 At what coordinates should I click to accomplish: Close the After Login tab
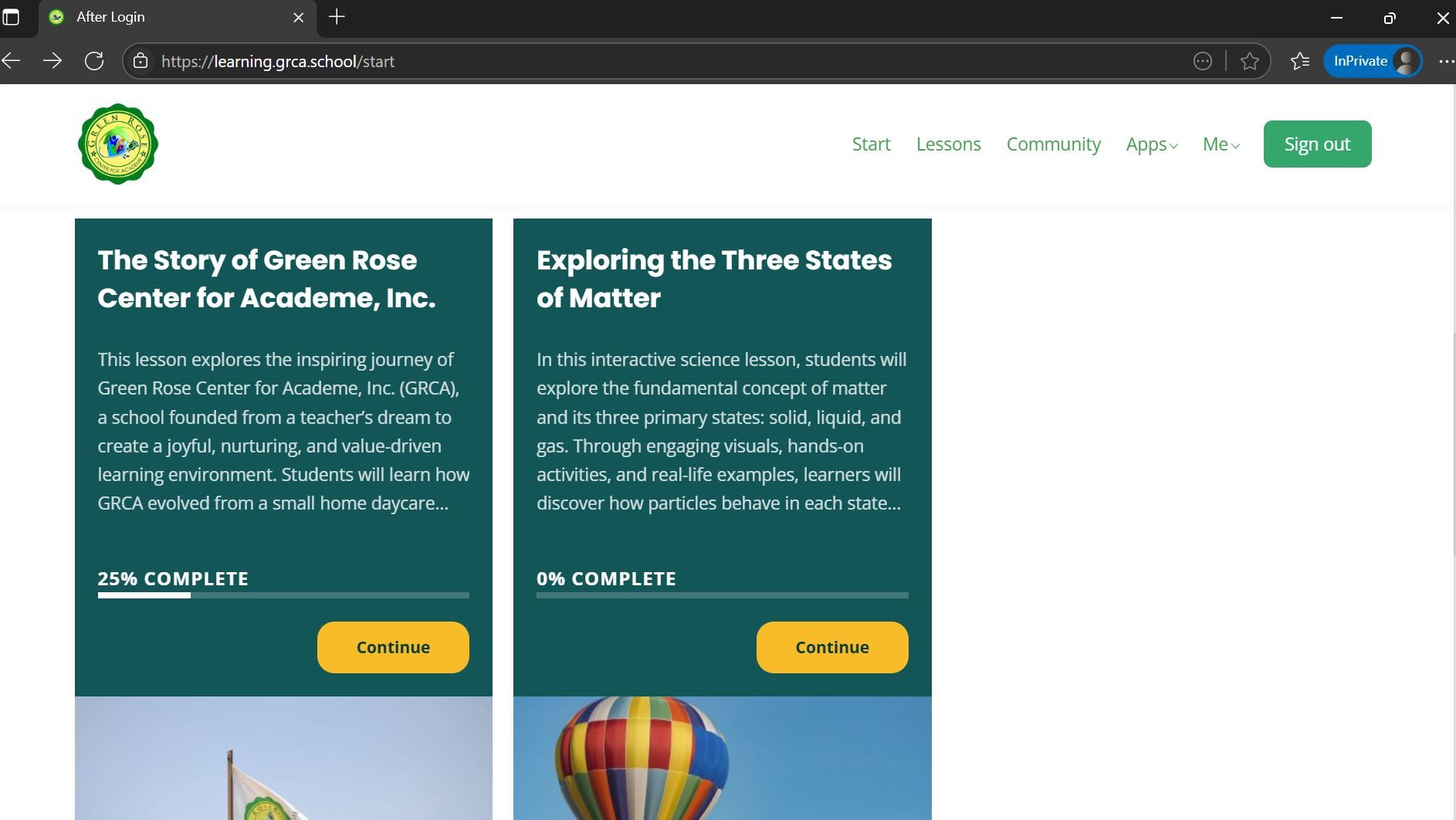(x=299, y=17)
